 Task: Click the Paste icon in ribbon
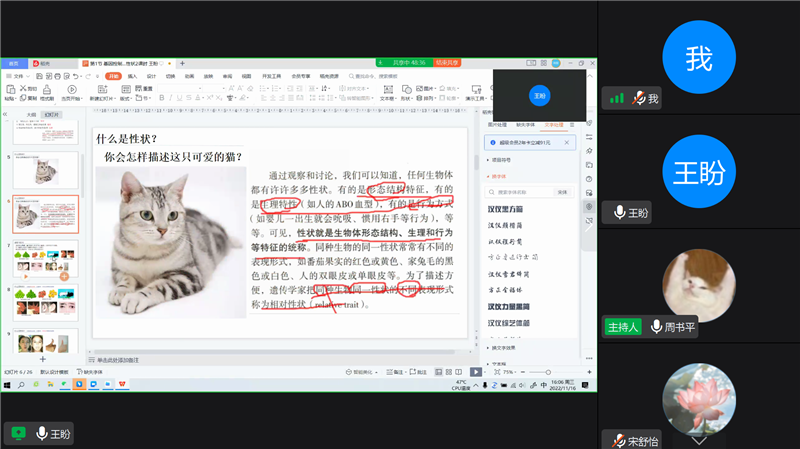[x=10, y=90]
